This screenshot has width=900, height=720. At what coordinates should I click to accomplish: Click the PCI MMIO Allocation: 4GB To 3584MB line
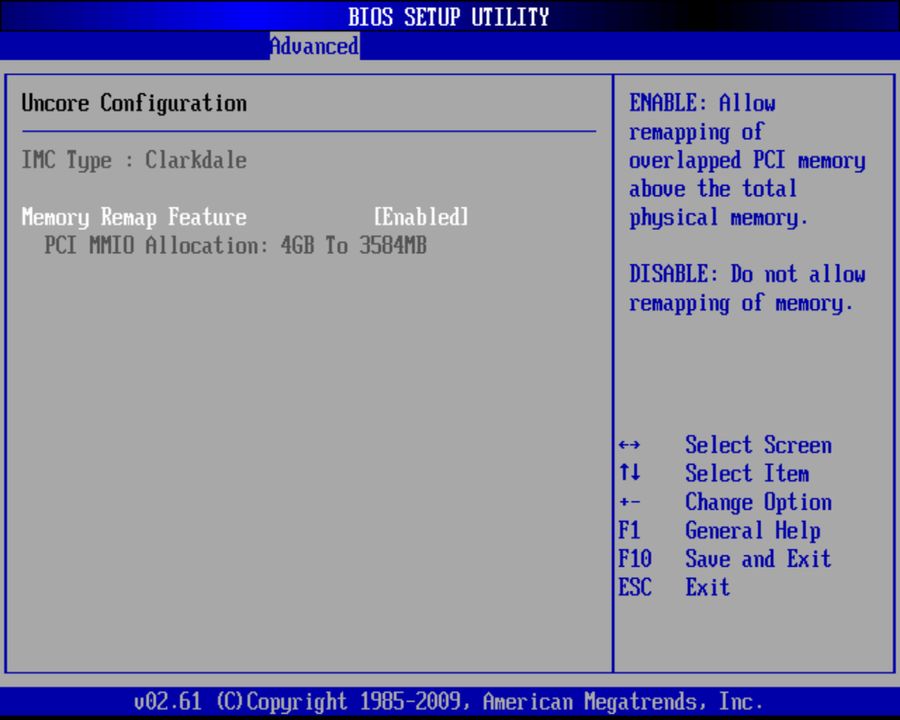(236, 246)
